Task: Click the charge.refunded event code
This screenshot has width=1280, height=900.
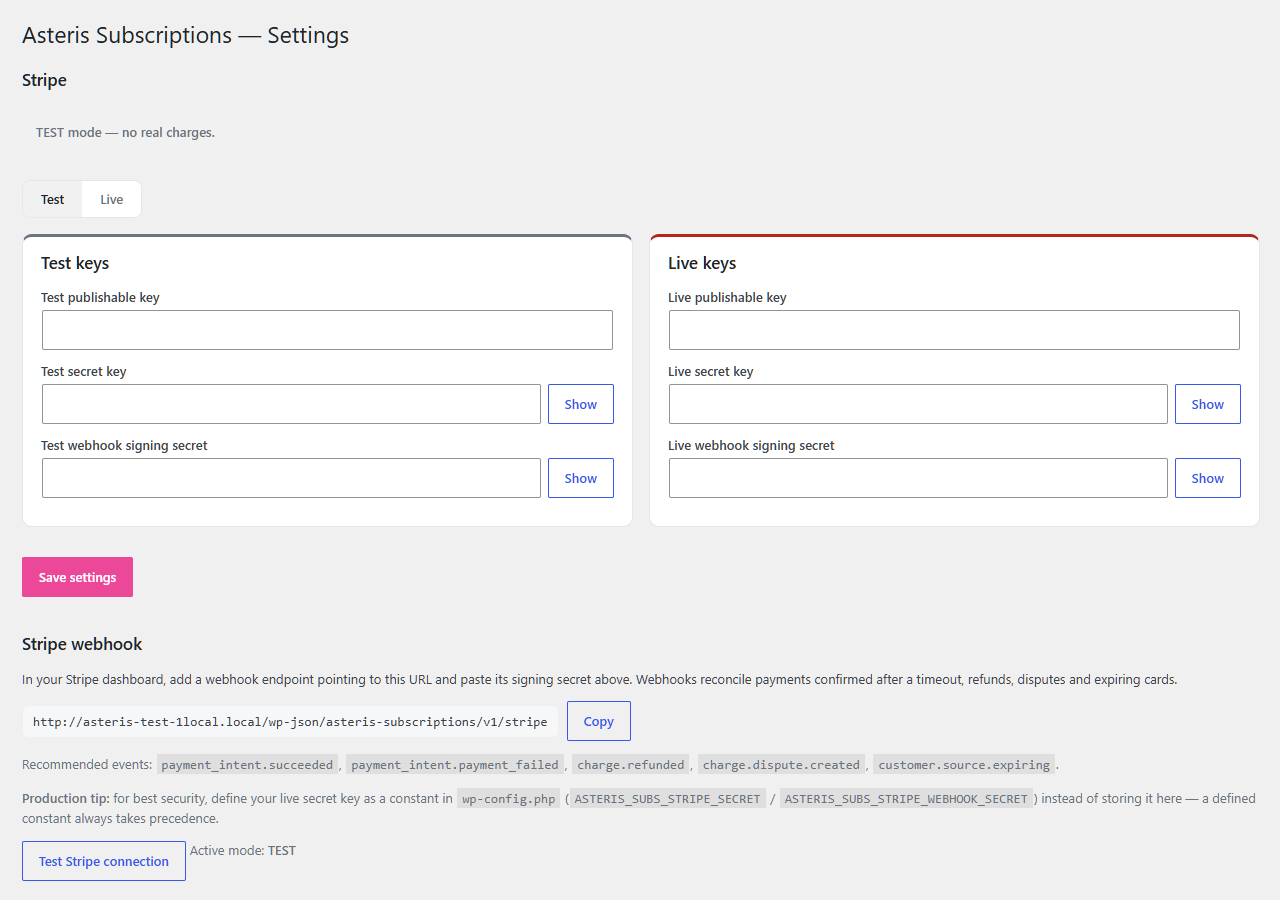Action: pos(631,765)
